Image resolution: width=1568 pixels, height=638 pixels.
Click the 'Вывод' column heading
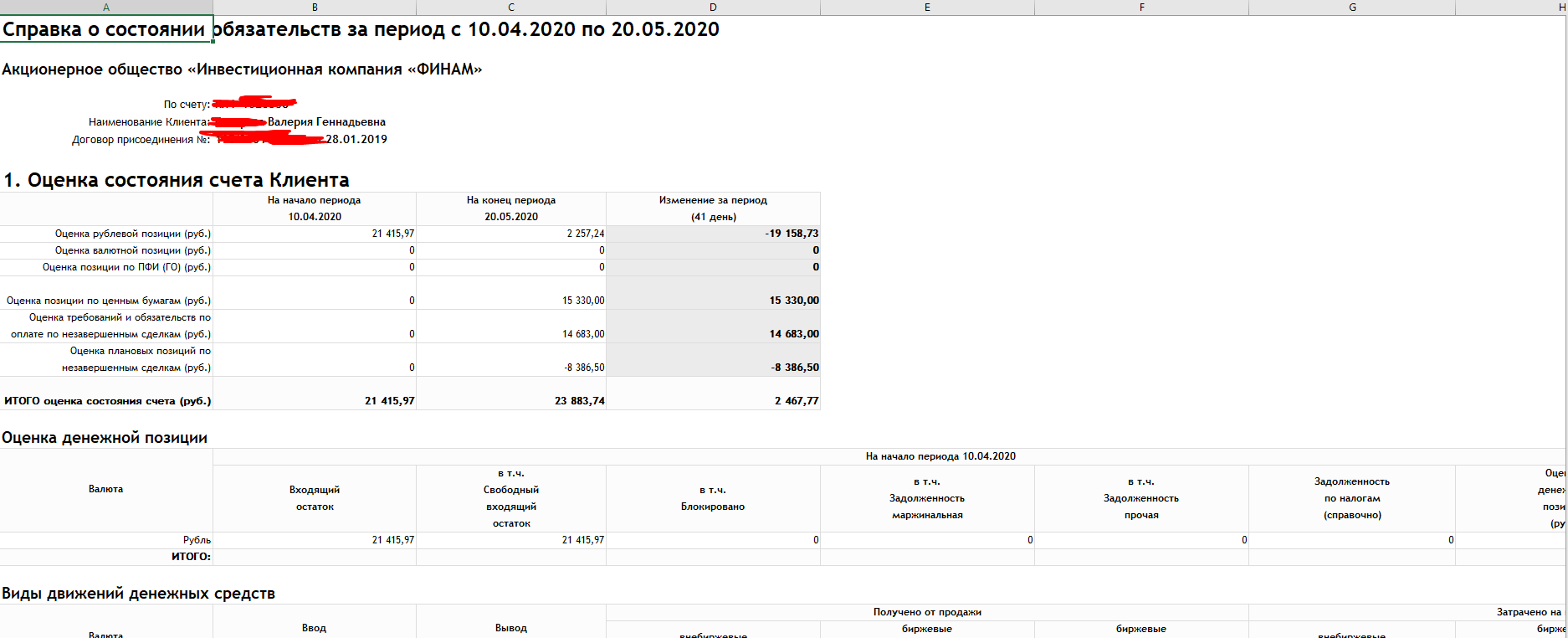click(x=511, y=628)
